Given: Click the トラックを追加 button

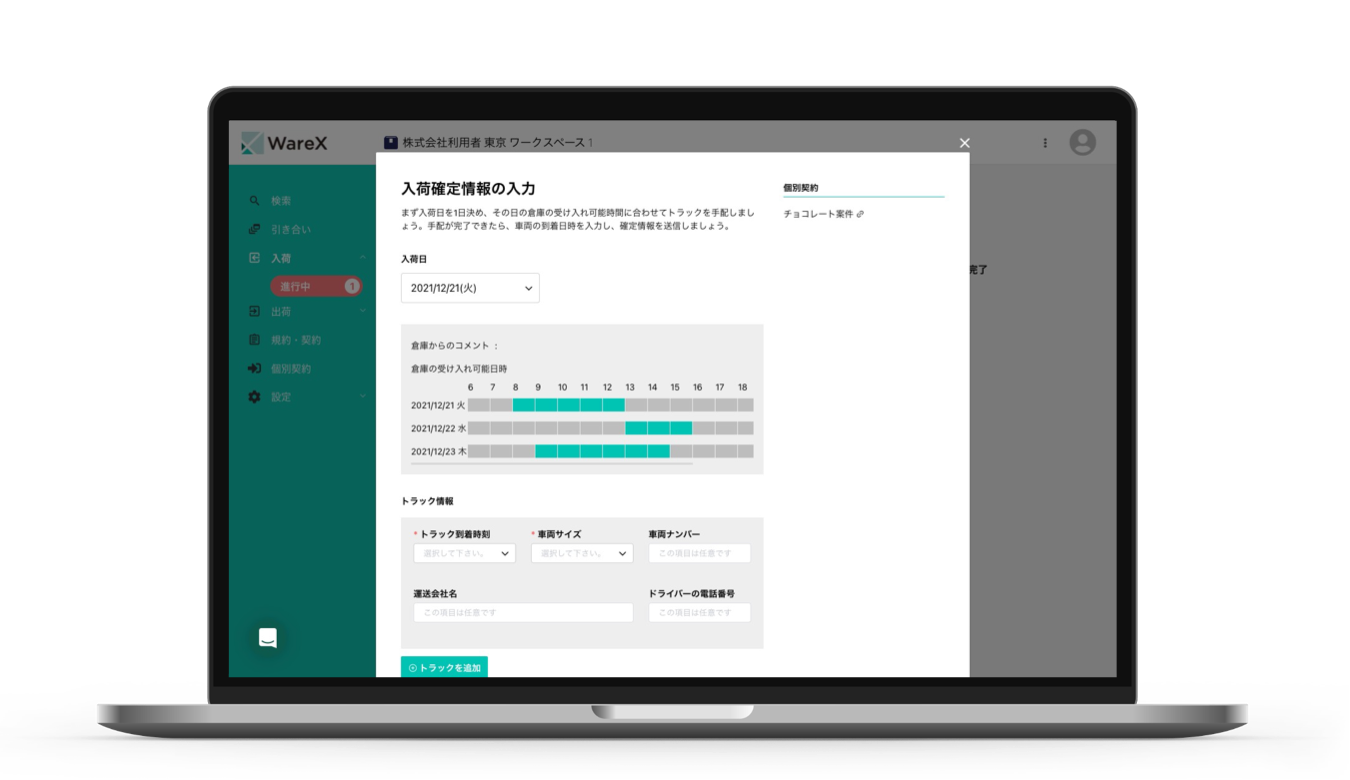Looking at the screenshot, I should [x=444, y=667].
